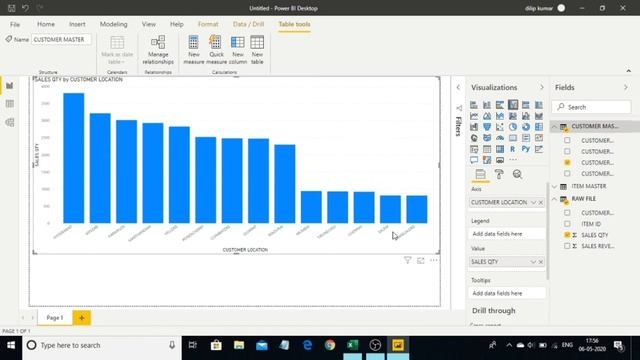Click the table Name input field
This screenshot has width=640, height=360.
coord(61,40)
